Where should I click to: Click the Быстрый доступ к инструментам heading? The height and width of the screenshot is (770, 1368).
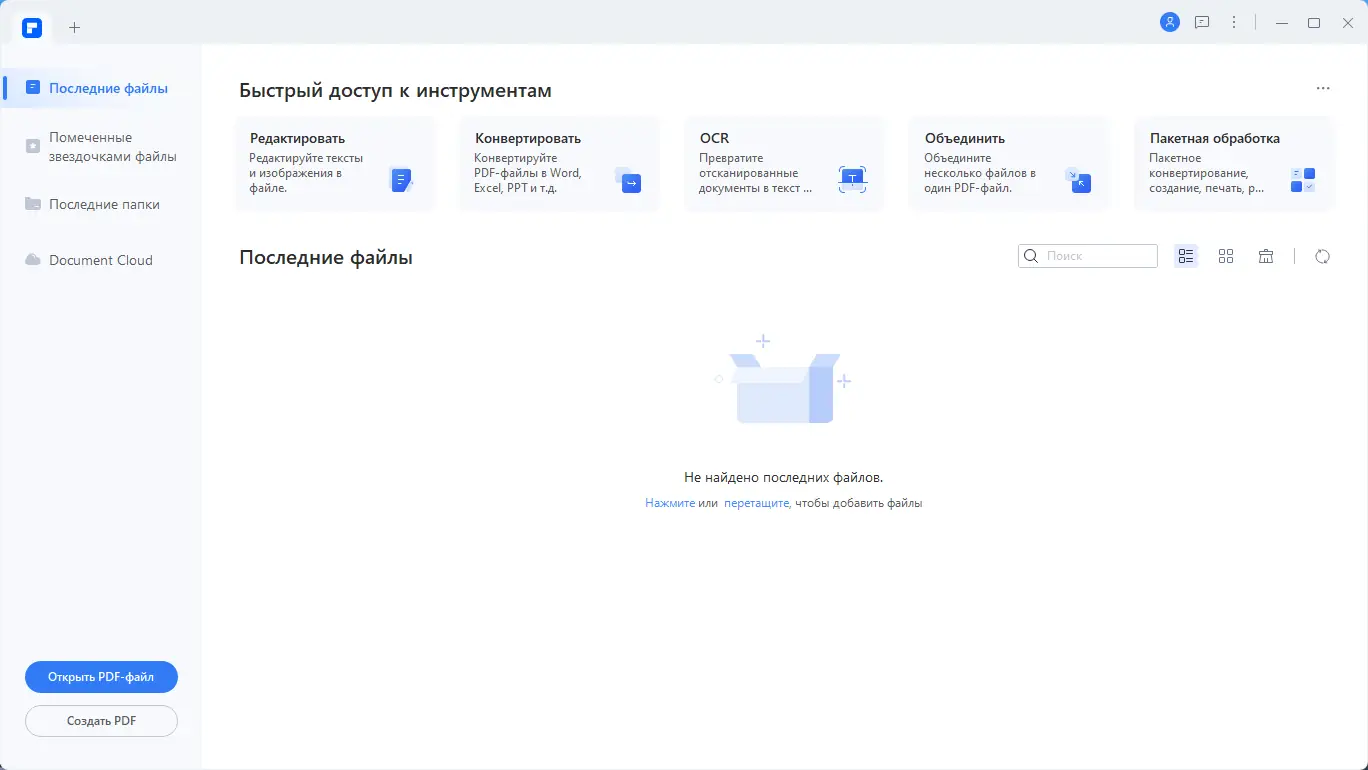[395, 91]
